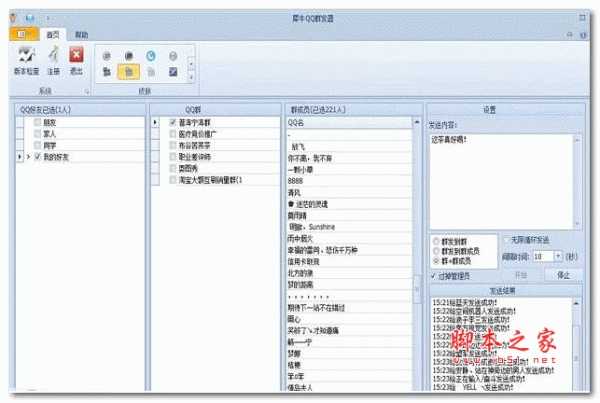Image resolution: width=600 pixels, height=403 pixels.
Task: Click the trophy app icon in title bar
Action: (x=13, y=18)
